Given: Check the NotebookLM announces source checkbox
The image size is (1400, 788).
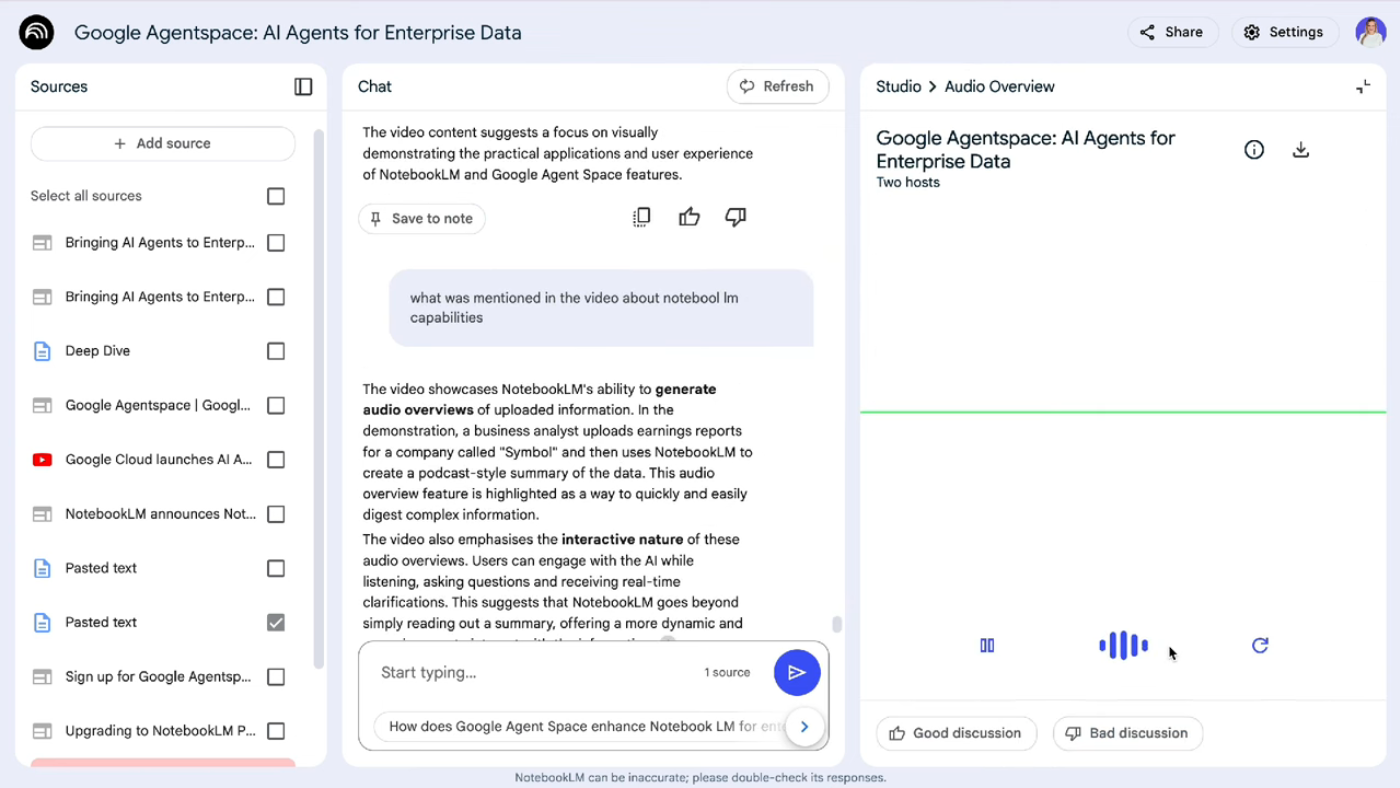Looking at the screenshot, I should coord(276,514).
